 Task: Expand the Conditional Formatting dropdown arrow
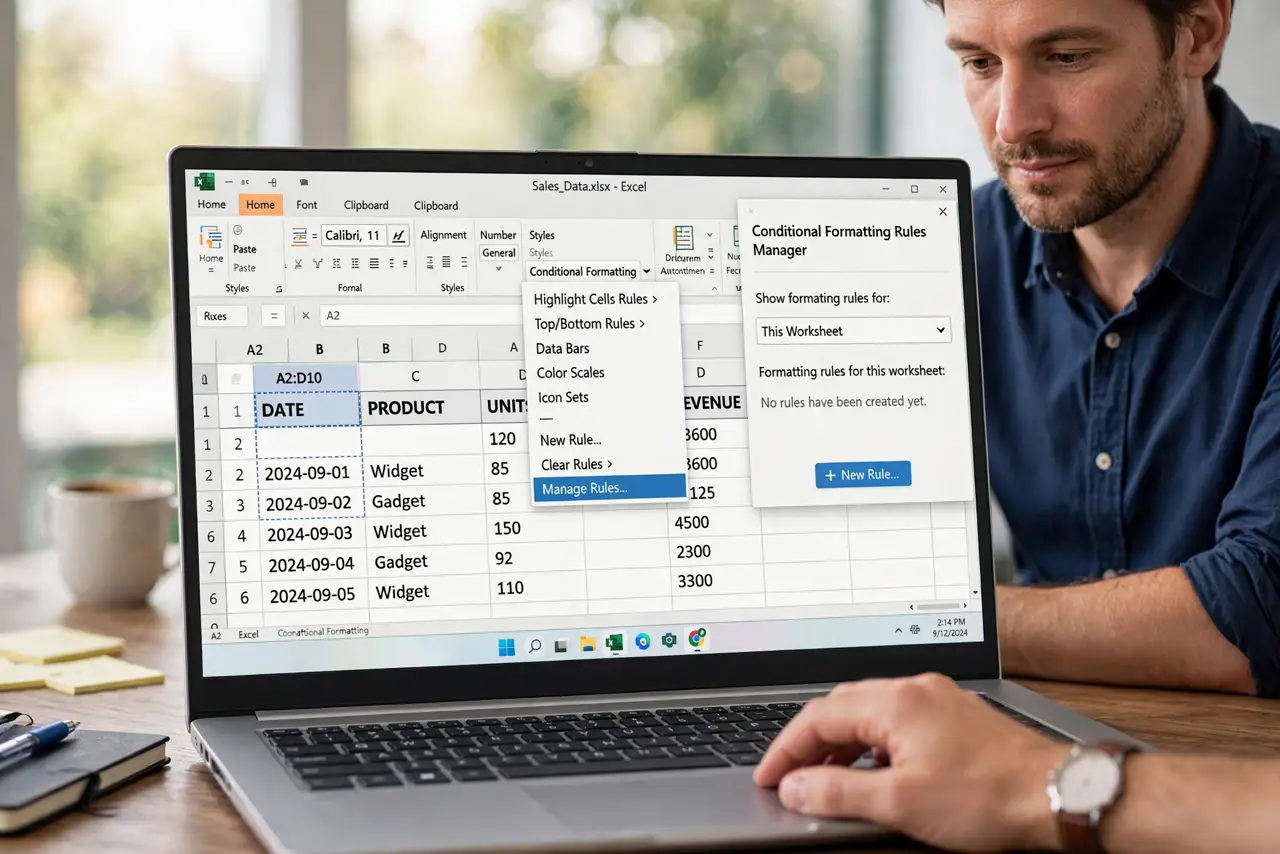(x=646, y=271)
